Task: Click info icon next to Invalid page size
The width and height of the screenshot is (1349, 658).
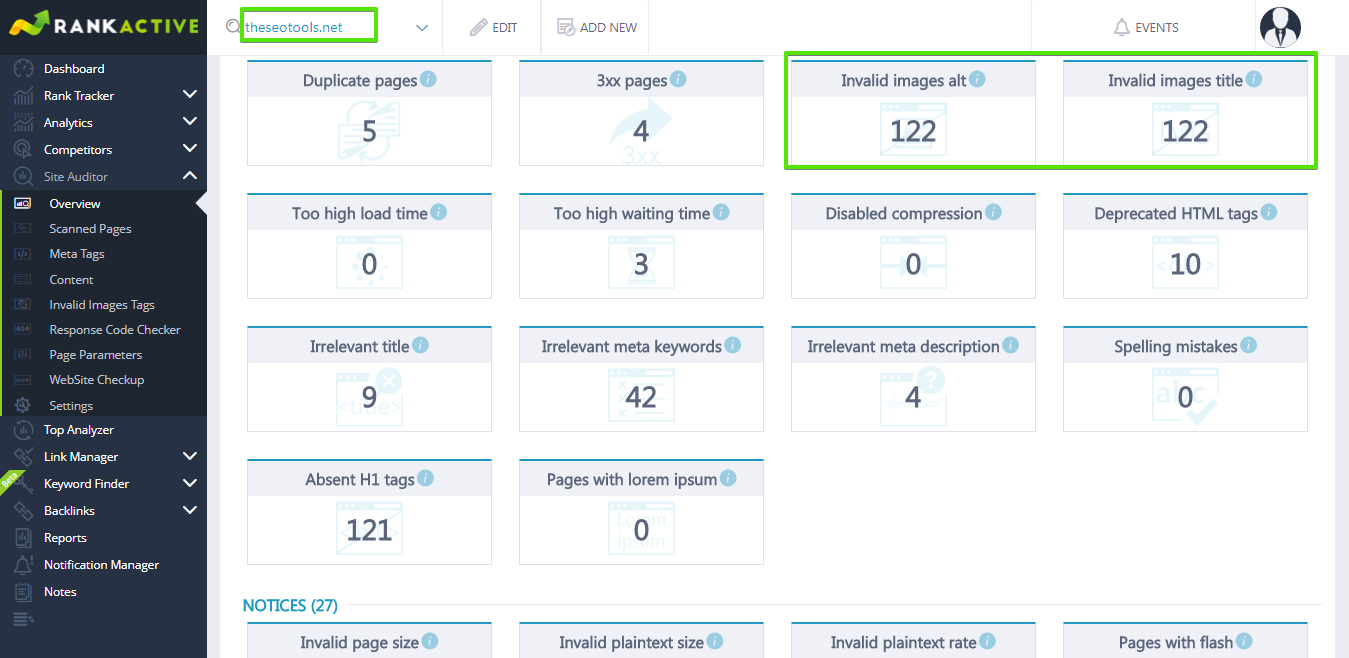Action: pos(430,641)
